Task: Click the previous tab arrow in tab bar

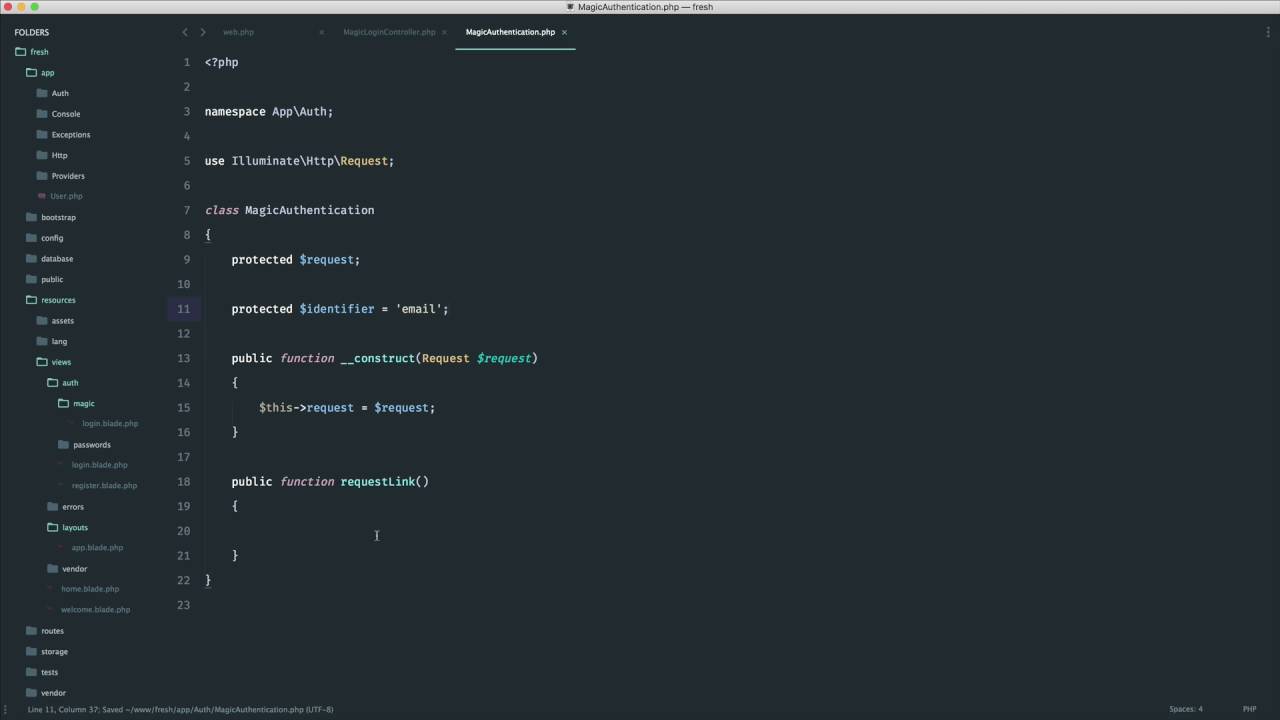Action: click(185, 32)
